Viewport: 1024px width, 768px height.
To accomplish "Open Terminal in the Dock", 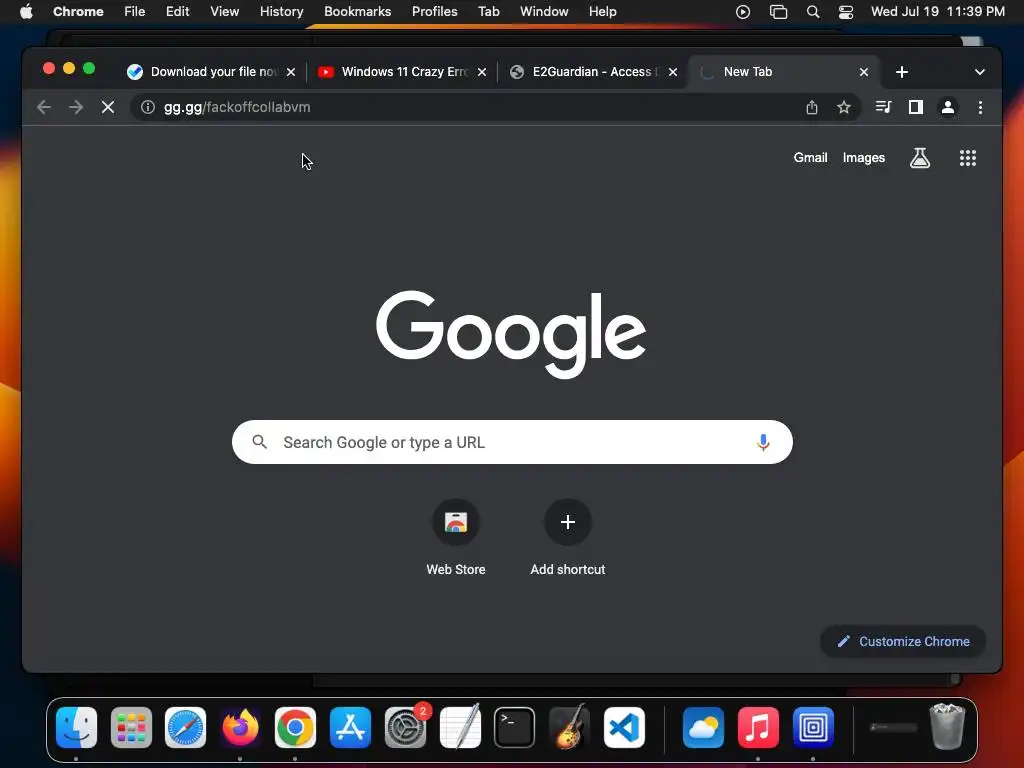I will click(515, 728).
